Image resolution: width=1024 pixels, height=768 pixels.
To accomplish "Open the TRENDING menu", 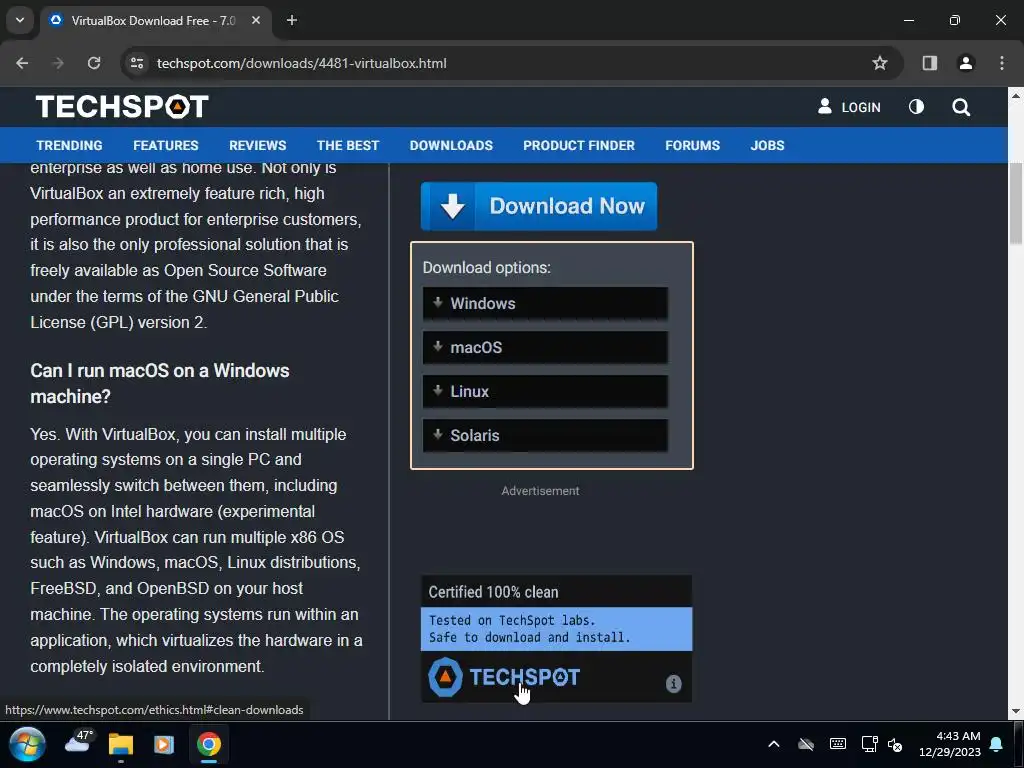I will [x=69, y=146].
